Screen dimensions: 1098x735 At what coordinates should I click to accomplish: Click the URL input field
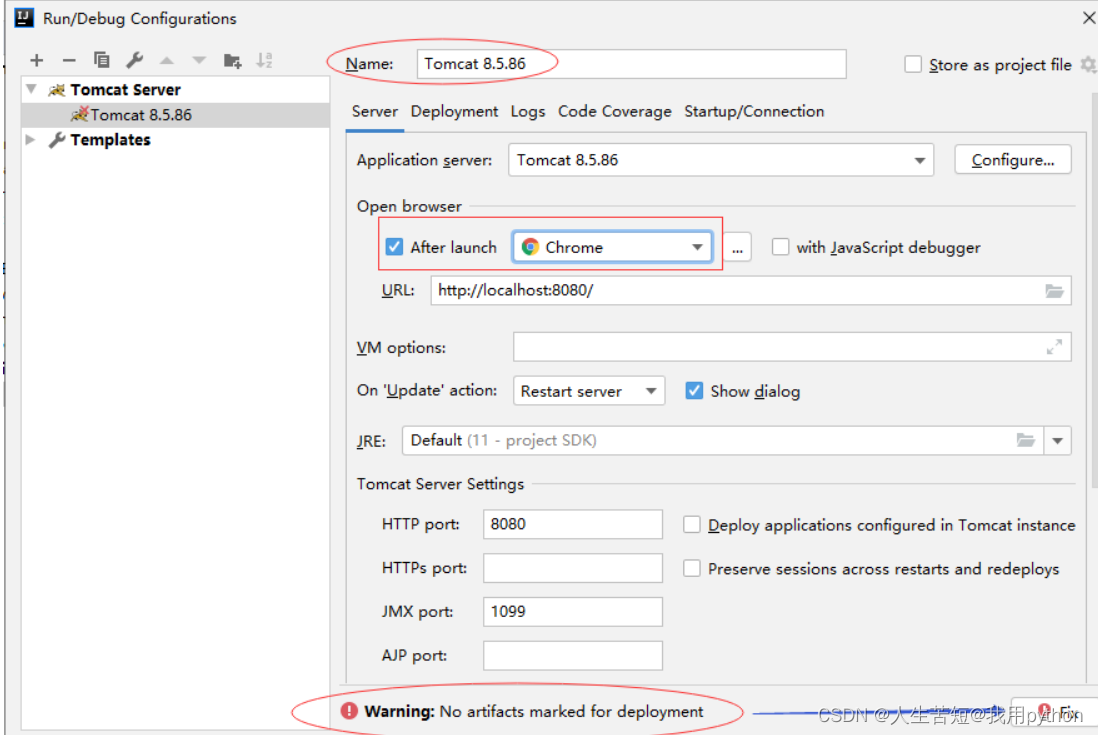pyautogui.click(x=751, y=290)
